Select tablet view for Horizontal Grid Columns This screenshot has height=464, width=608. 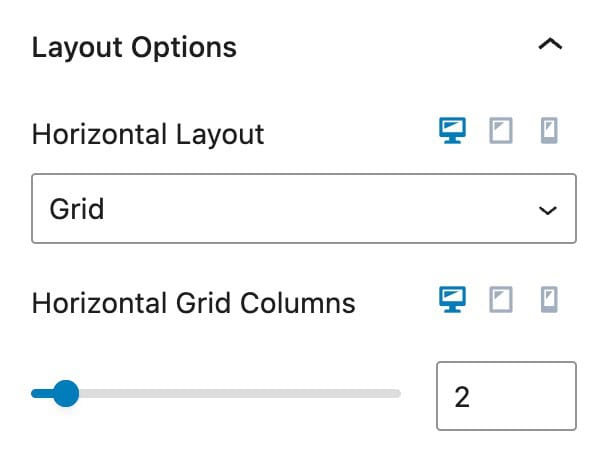click(x=501, y=299)
